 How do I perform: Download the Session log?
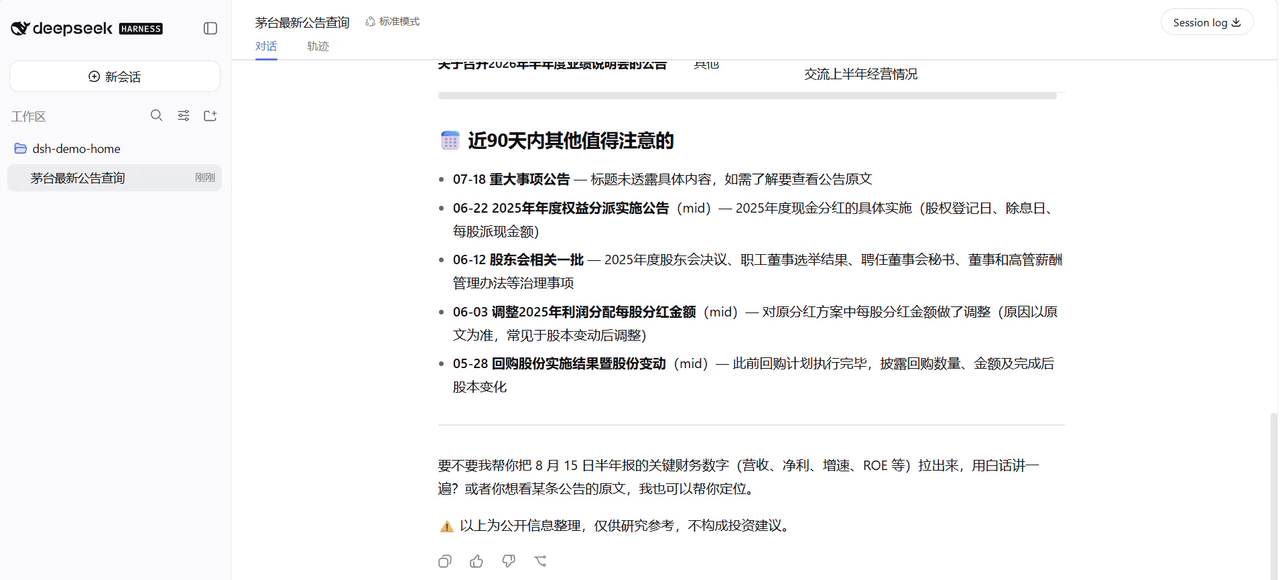(x=1207, y=22)
